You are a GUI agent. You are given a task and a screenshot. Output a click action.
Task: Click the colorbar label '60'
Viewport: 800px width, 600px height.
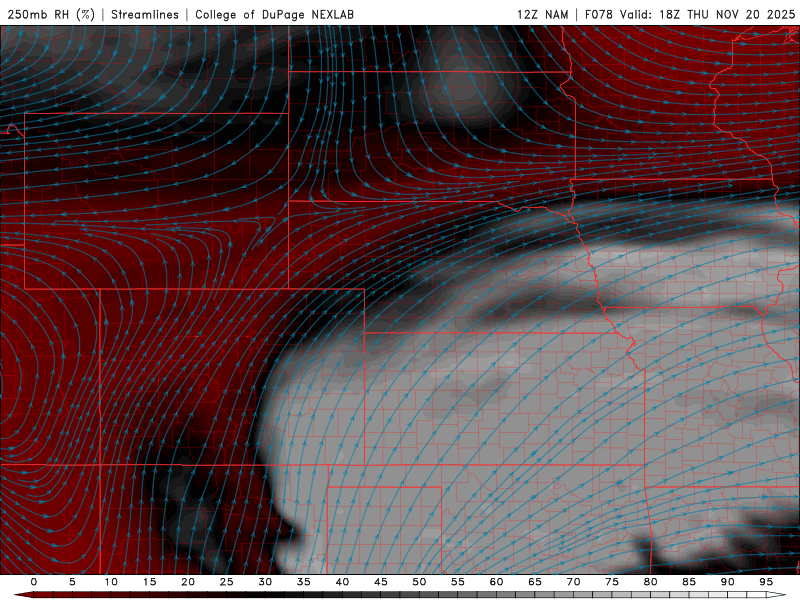click(x=496, y=582)
